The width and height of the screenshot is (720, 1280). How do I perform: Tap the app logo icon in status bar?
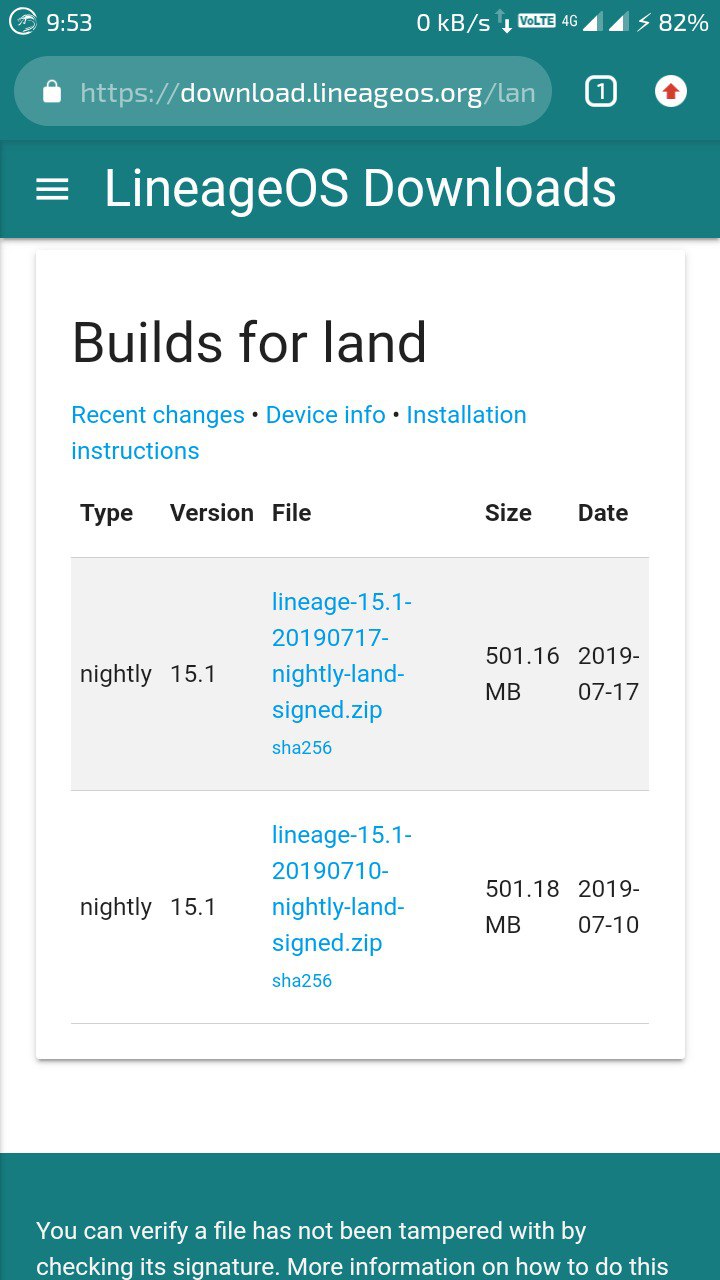coord(23,22)
